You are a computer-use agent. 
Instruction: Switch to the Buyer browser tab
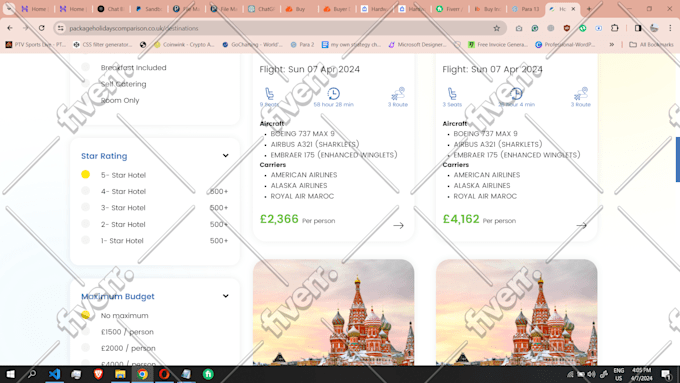tap(337, 9)
